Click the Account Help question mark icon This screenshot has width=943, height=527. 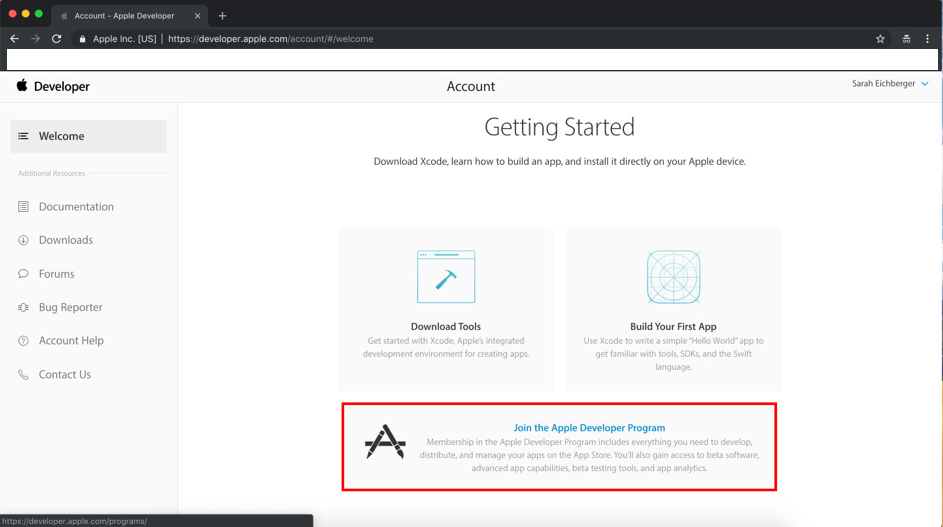tap(23, 341)
